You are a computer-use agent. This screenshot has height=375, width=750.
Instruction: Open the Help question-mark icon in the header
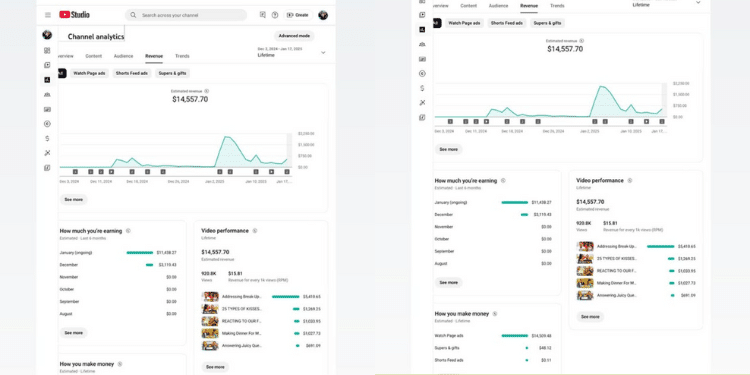275,15
